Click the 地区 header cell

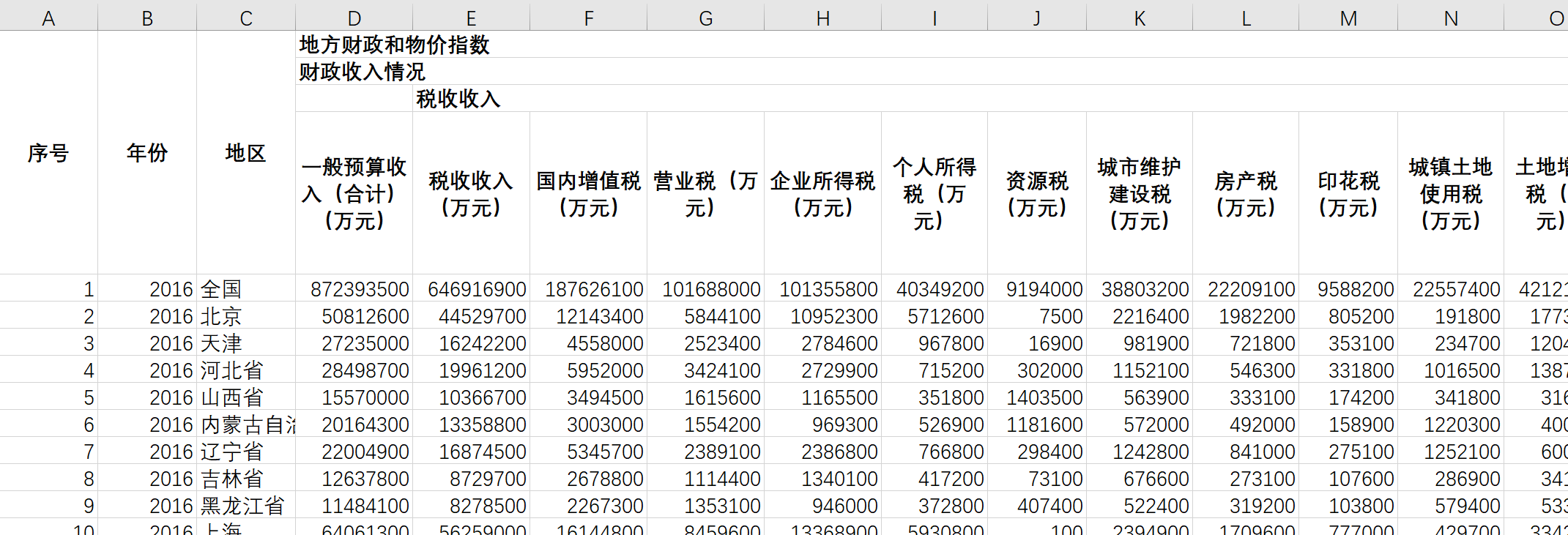(x=246, y=153)
